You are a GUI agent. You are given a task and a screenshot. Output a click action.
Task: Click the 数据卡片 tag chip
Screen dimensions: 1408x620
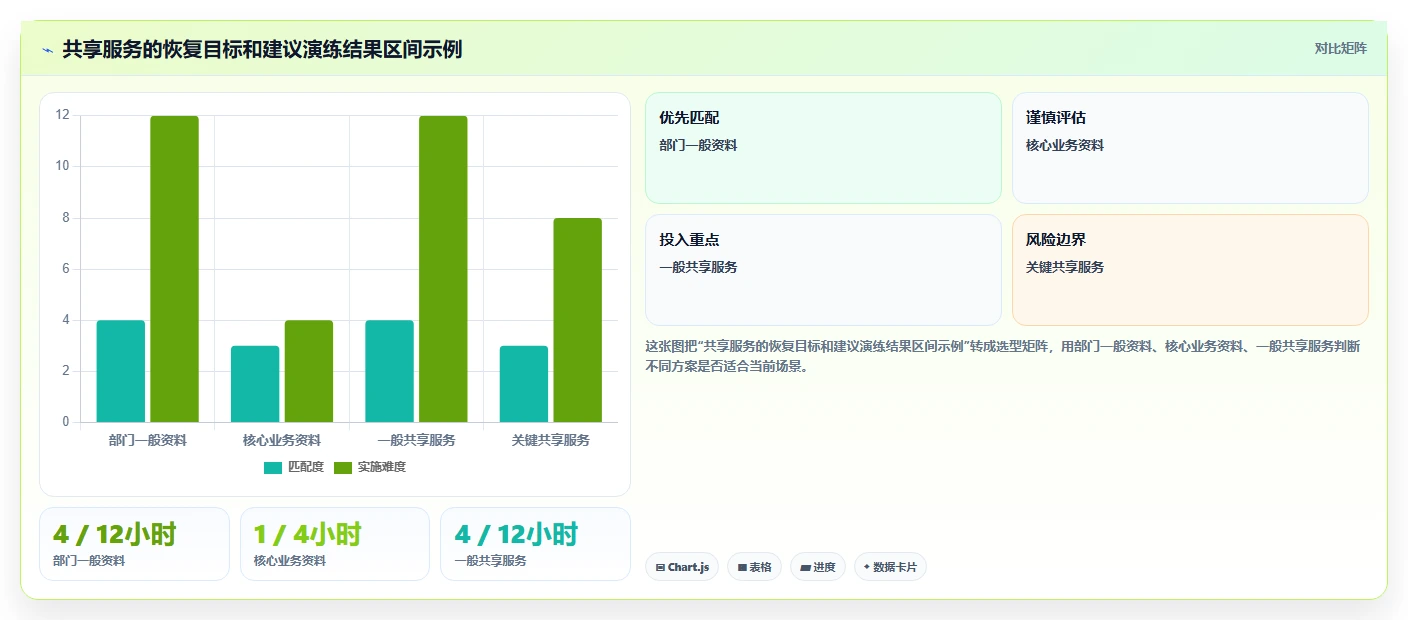tap(890, 567)
